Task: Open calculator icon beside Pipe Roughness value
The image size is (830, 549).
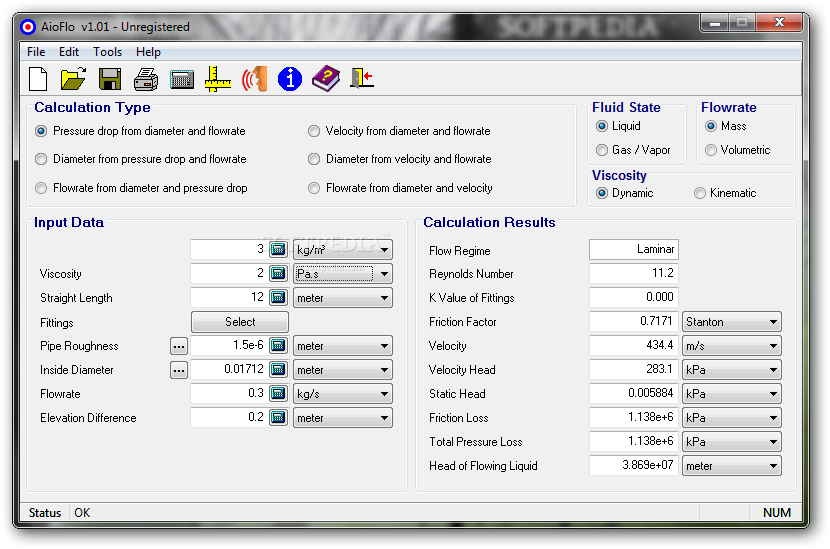Action: (x=278, y=345)
